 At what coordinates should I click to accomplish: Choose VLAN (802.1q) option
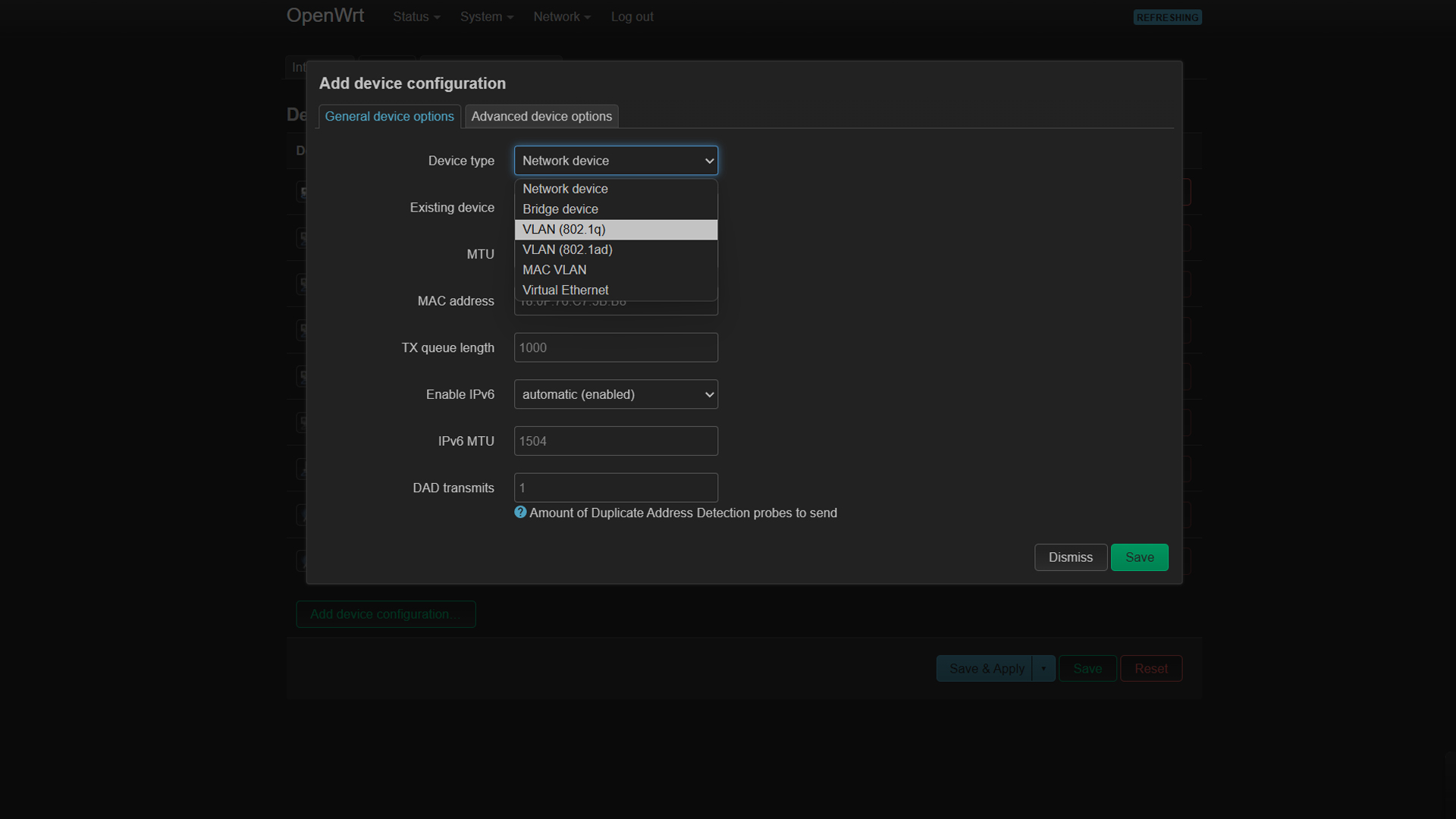[616, 230]
